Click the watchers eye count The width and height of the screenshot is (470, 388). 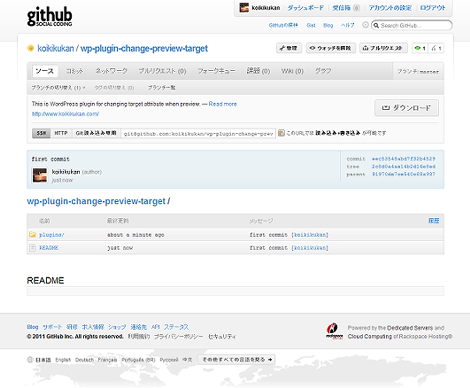(420, 48)
